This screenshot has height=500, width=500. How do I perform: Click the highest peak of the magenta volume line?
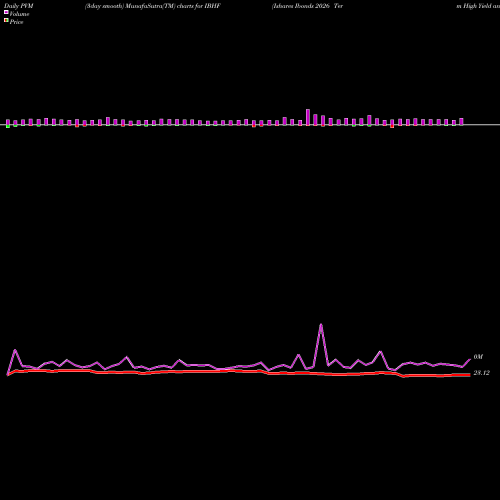click(321, 324)
